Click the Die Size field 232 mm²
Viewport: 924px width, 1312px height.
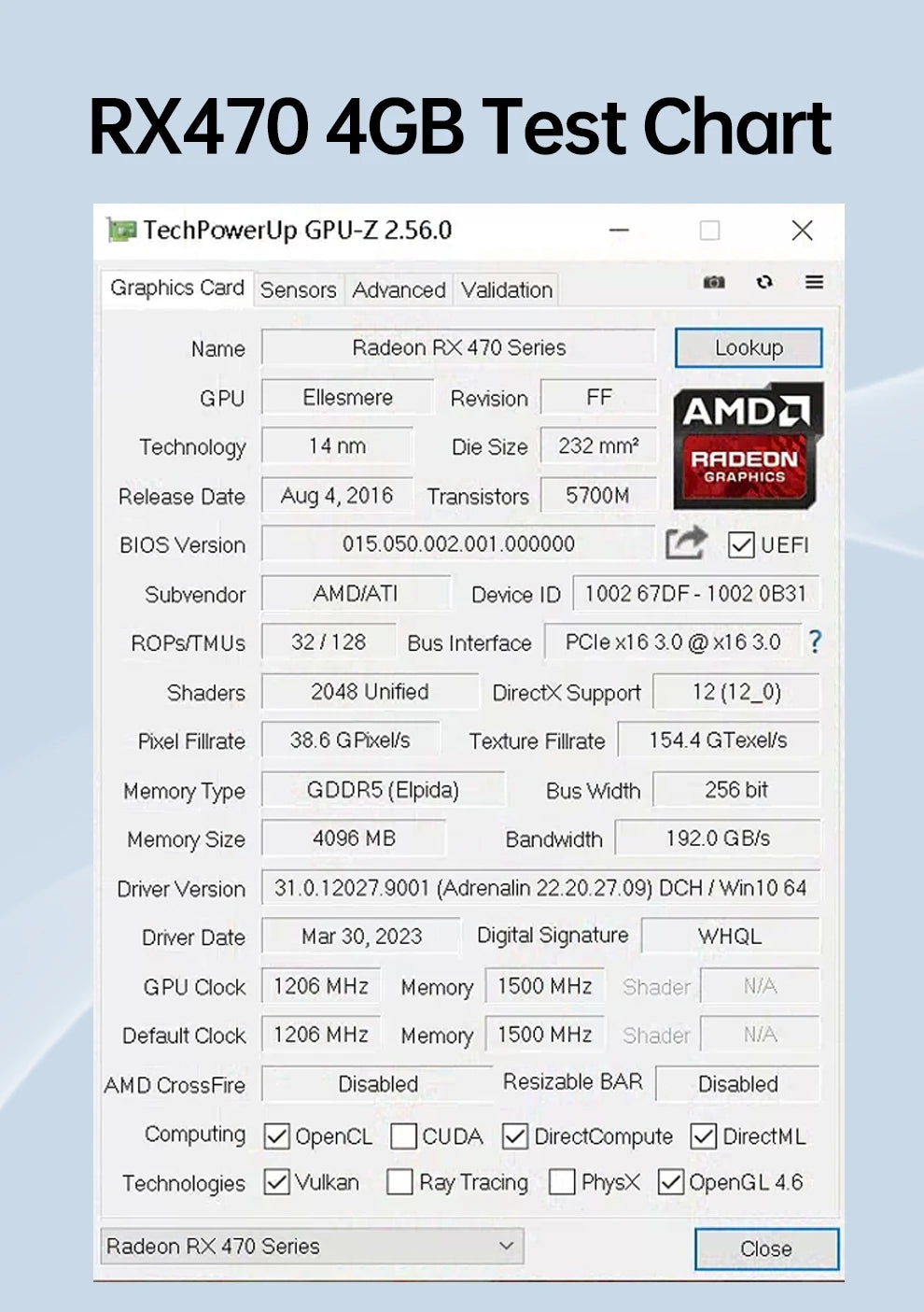click(x=598, y=445)
